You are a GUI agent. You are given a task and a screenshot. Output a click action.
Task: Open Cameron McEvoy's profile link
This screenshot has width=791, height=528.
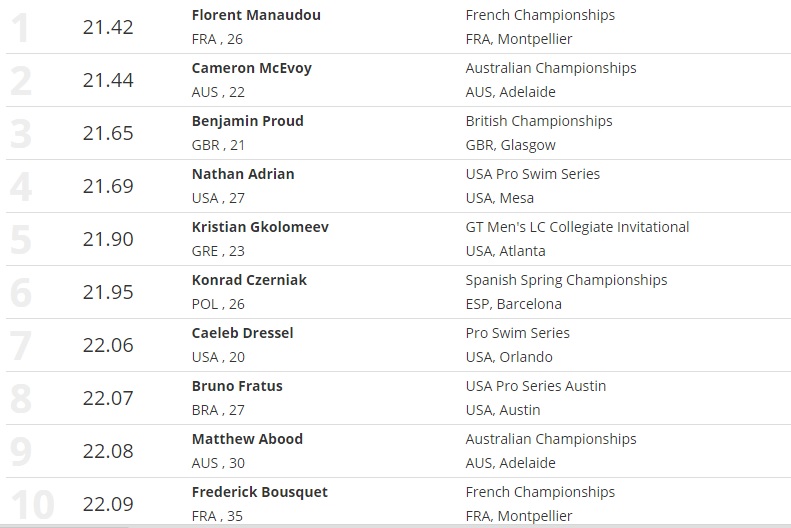253,68
